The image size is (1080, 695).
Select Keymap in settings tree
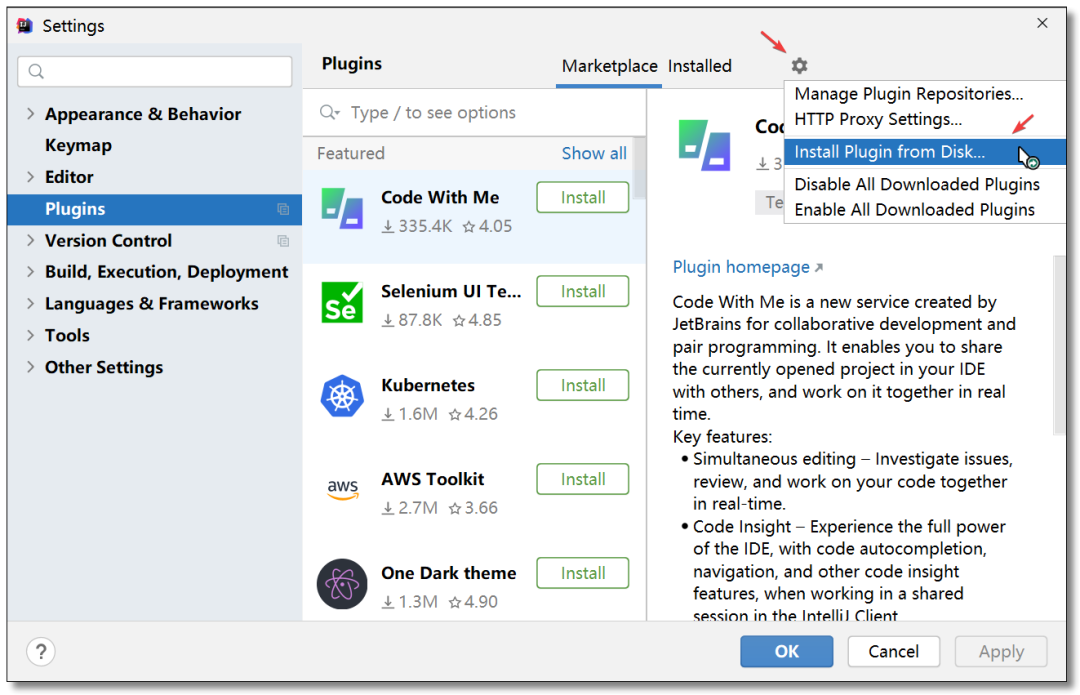78,145
